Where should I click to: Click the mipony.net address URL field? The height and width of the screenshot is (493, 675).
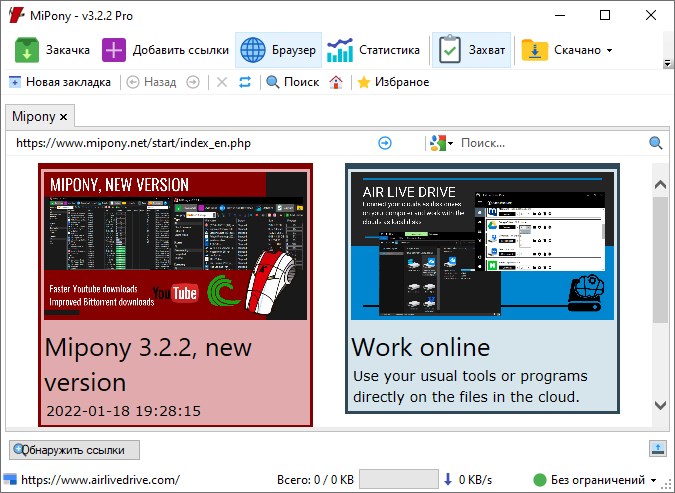(194, 143)
